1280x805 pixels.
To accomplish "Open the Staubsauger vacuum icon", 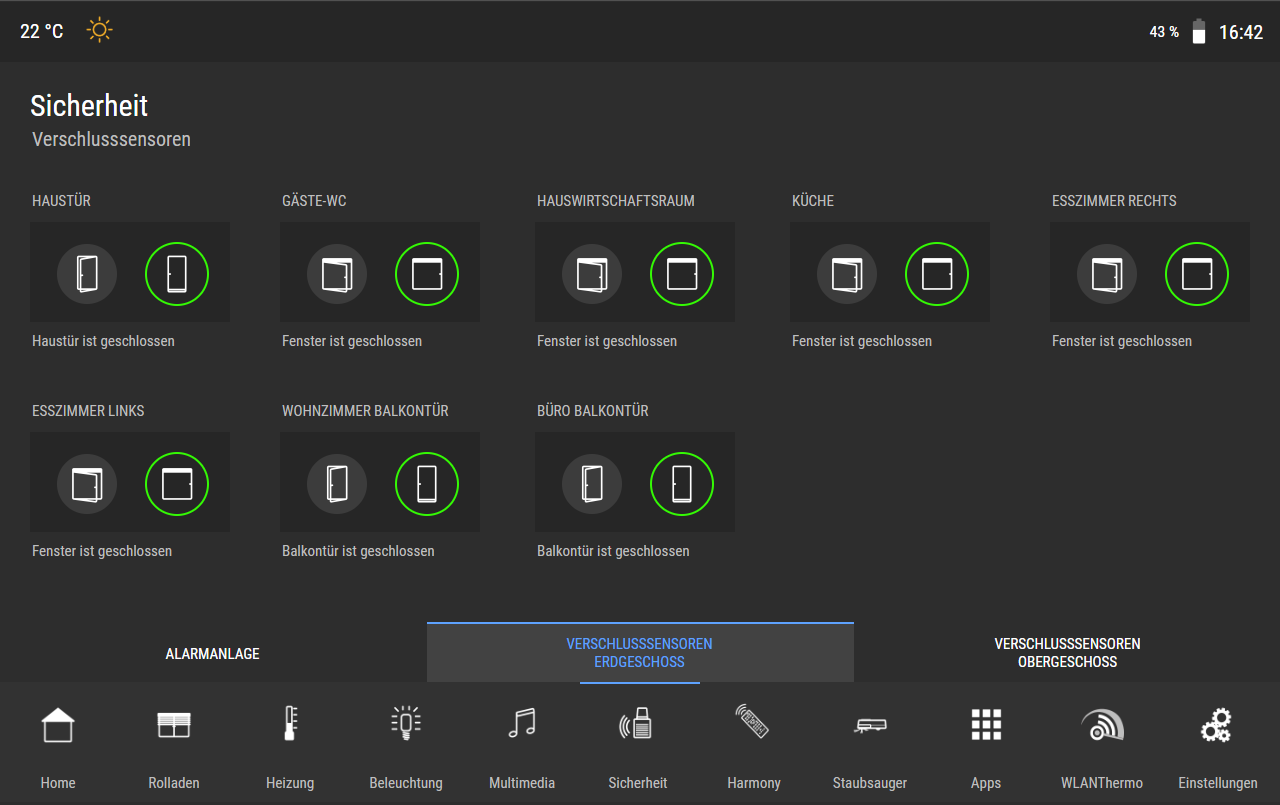I will coord(870,725).
